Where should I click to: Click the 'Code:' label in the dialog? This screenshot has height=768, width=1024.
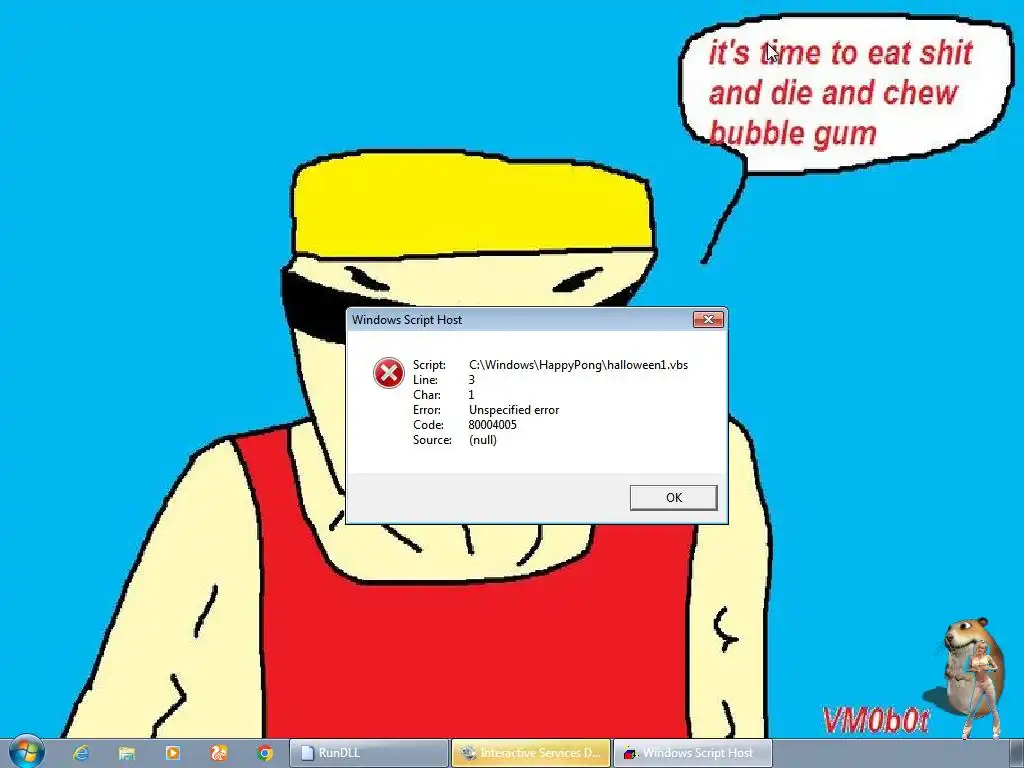pyautogui.click(x=428, y=425)
